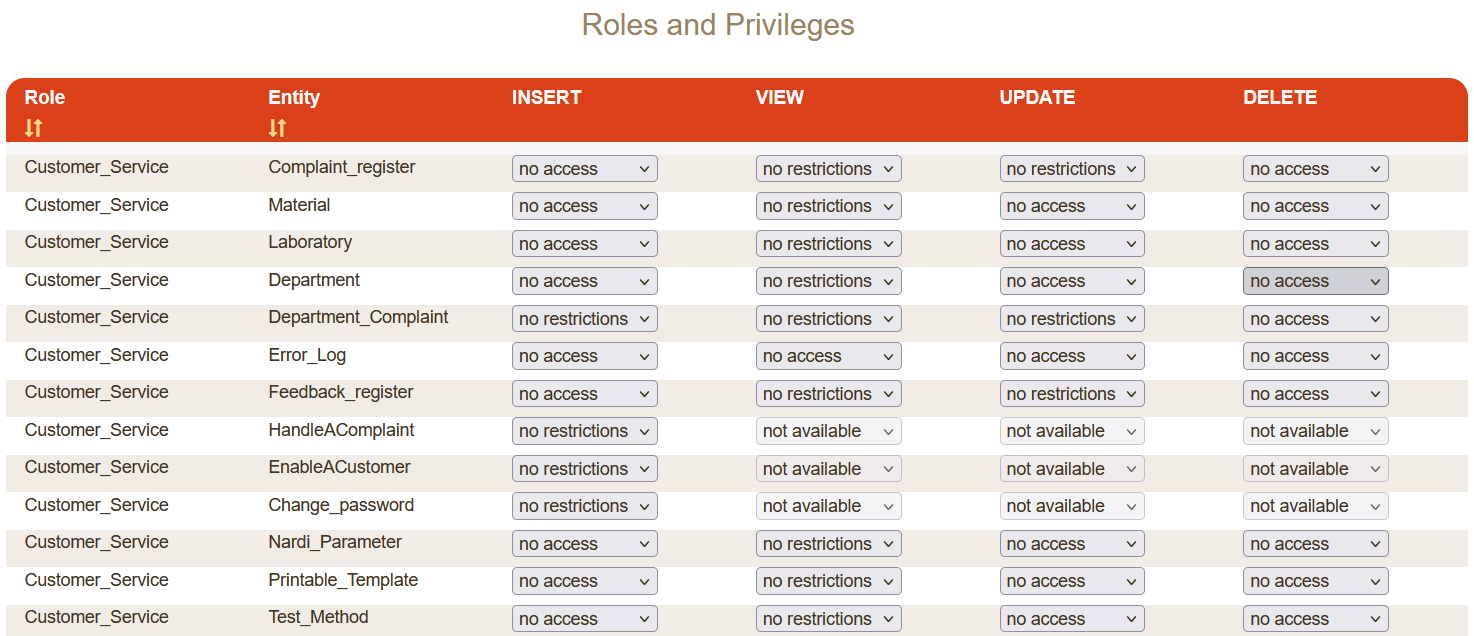Select the HandleAComplaint entity cell

pos(341,430)
